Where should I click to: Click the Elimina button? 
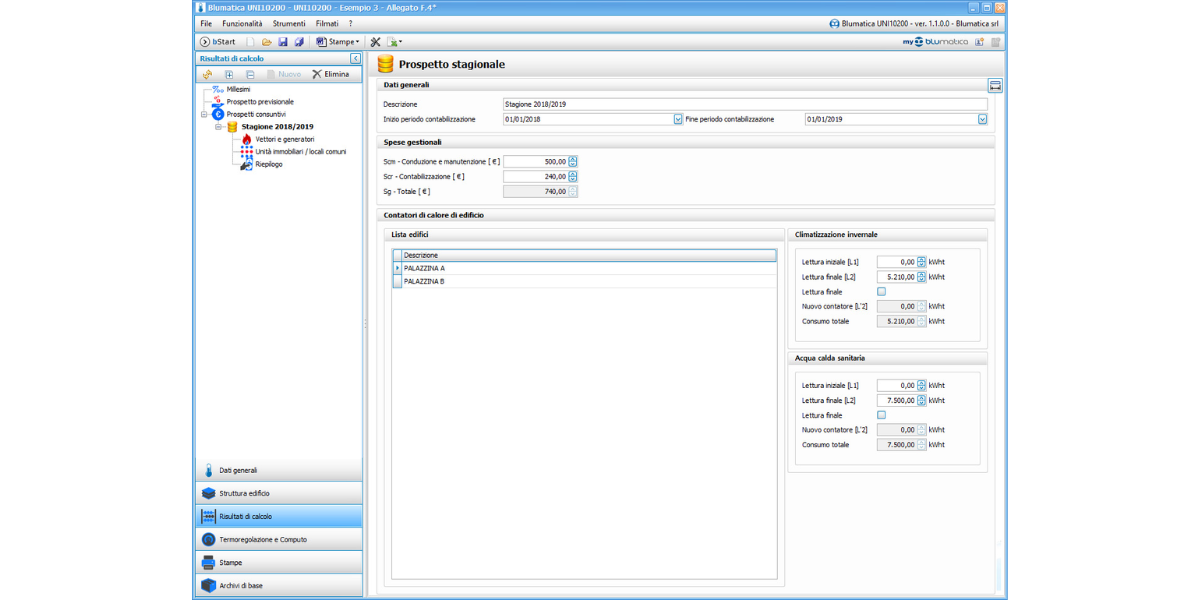331,74
